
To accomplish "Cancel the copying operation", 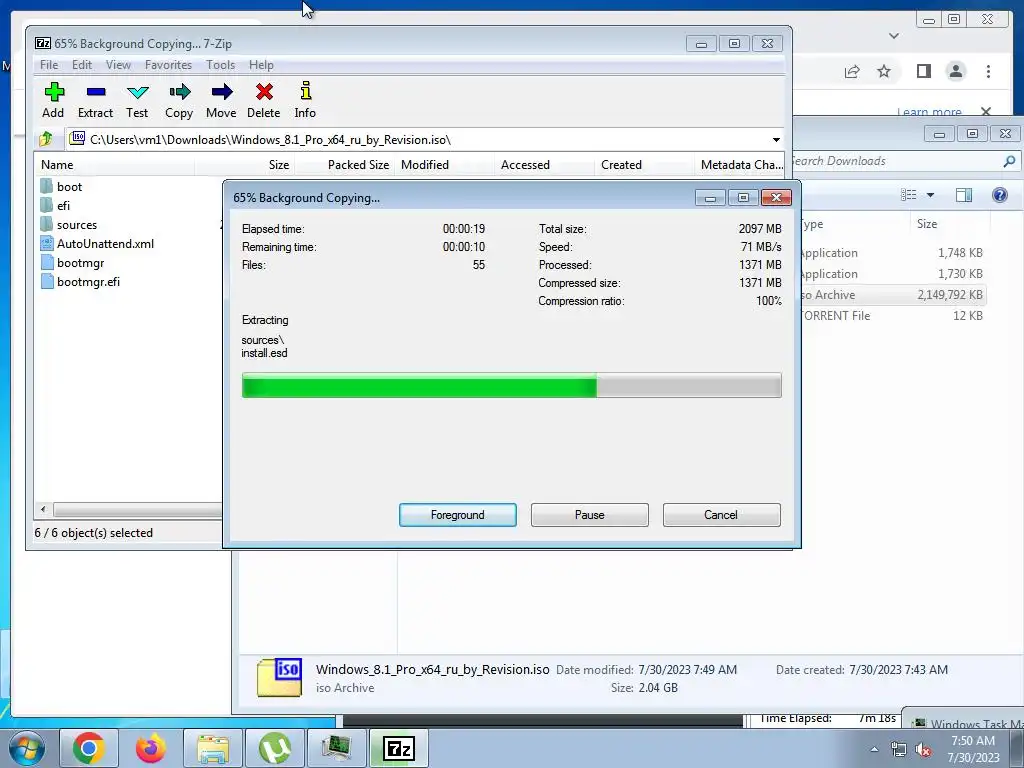I will pyautogui.click(x=721, y=515).
